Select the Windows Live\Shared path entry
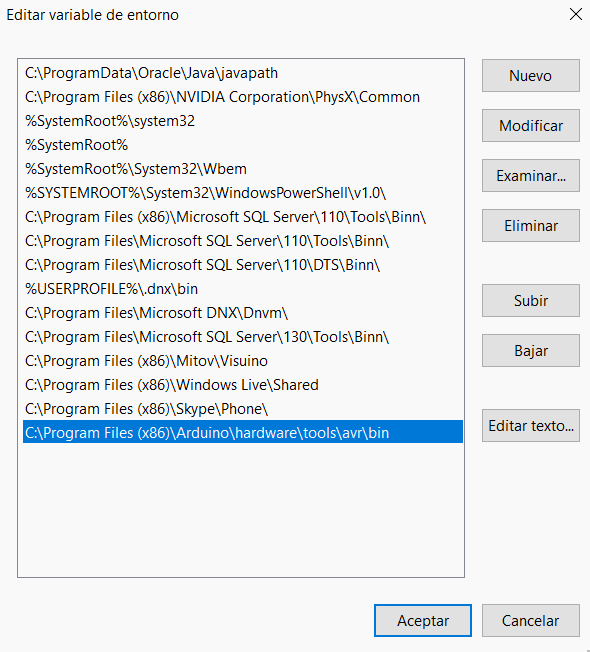This screenshot has width=590, height=652. [243, 385]
